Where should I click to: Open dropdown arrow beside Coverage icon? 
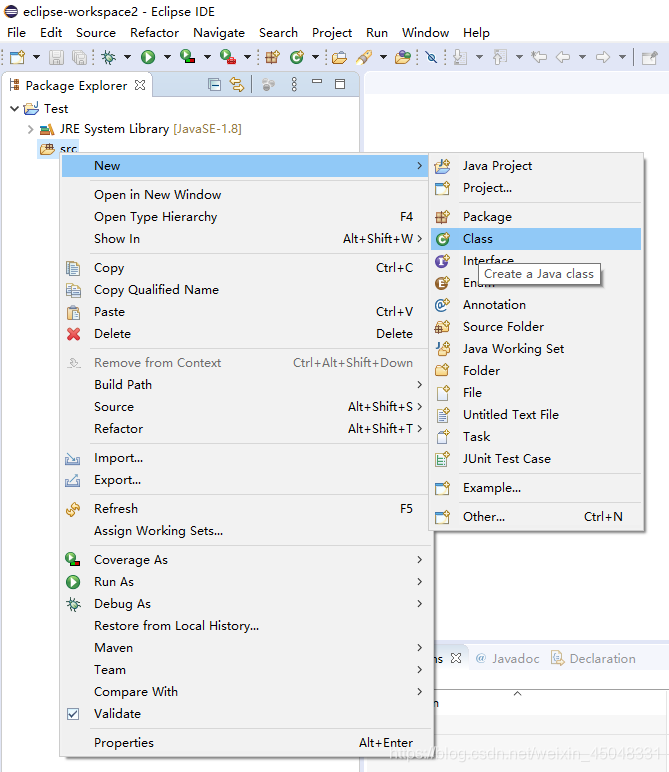click(207, 57)
